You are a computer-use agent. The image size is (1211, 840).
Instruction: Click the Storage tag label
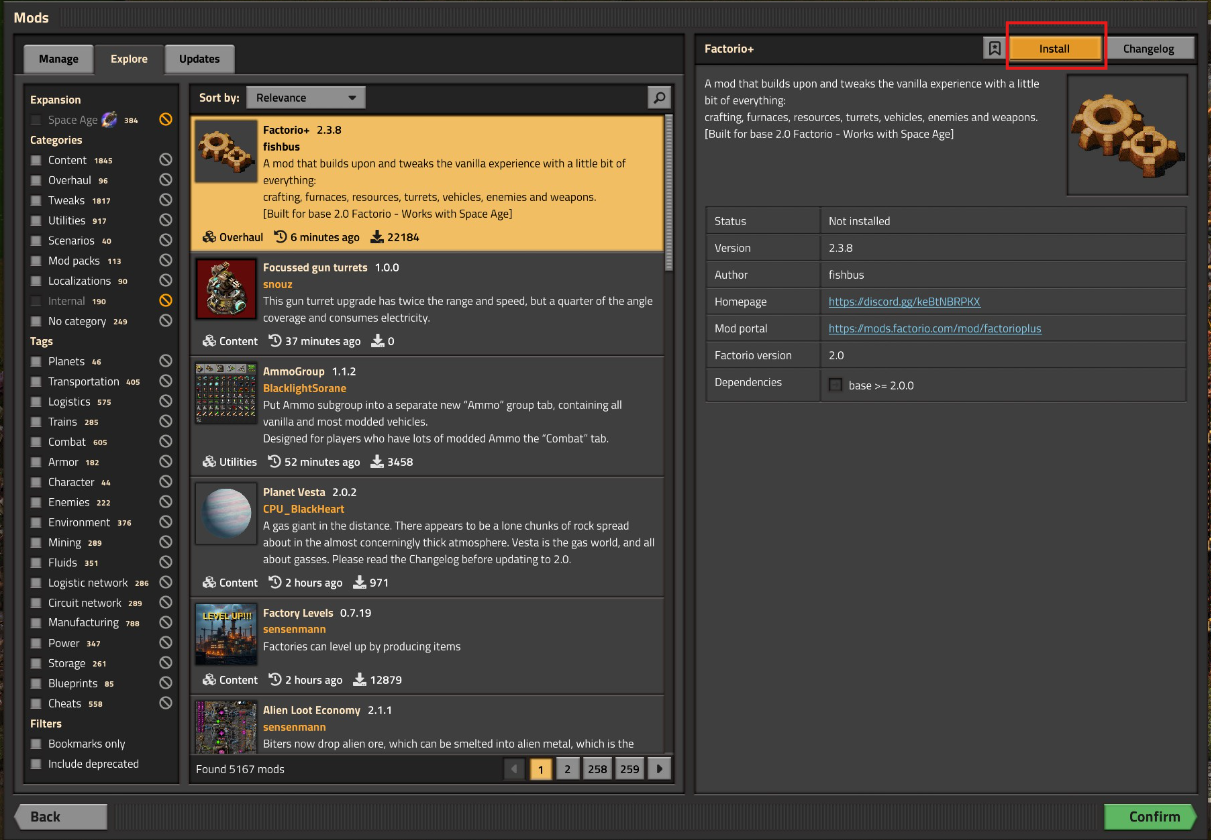pos(66,663)
